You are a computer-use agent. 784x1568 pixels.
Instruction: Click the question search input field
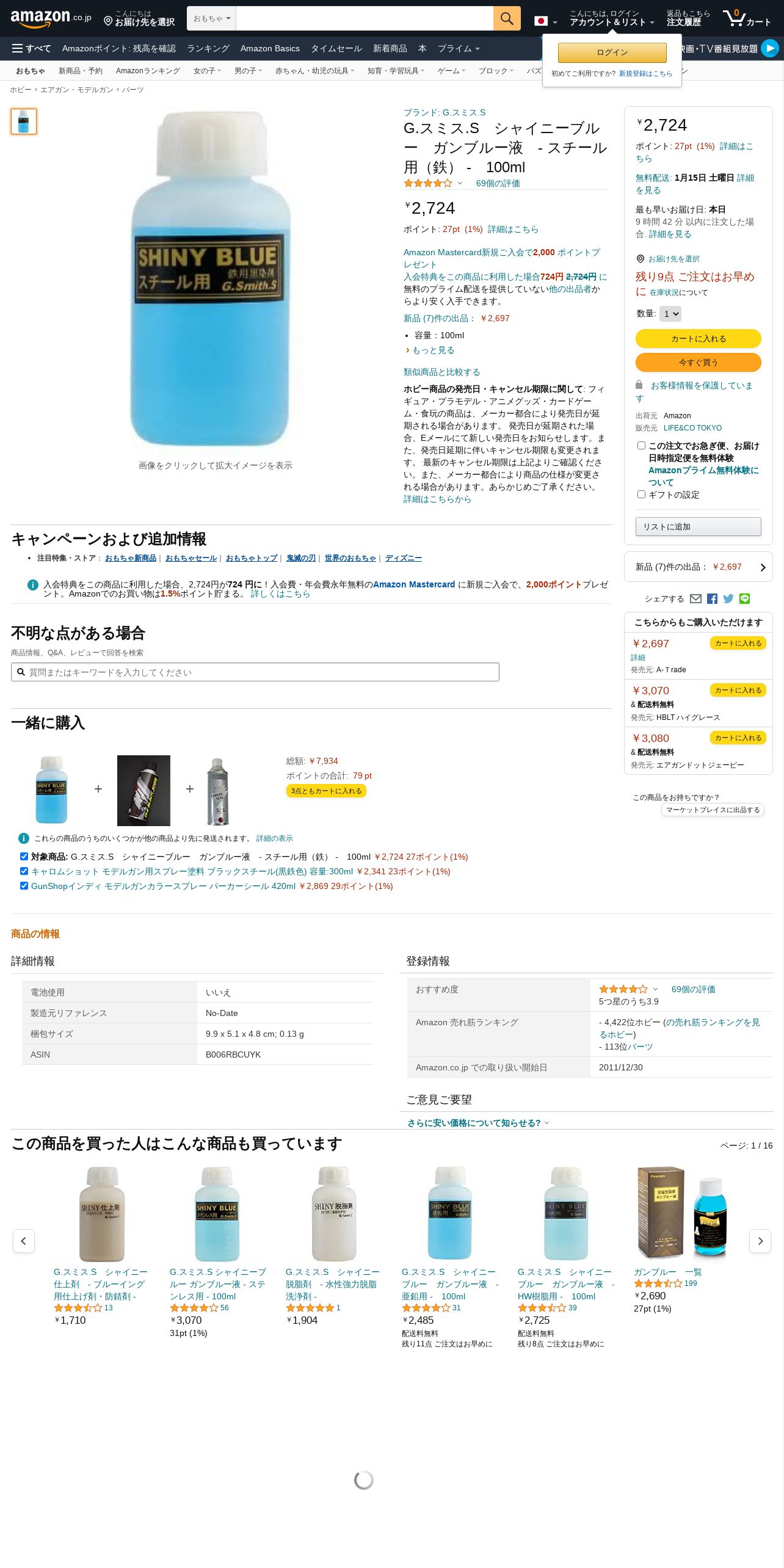click(x=255, y=672)
